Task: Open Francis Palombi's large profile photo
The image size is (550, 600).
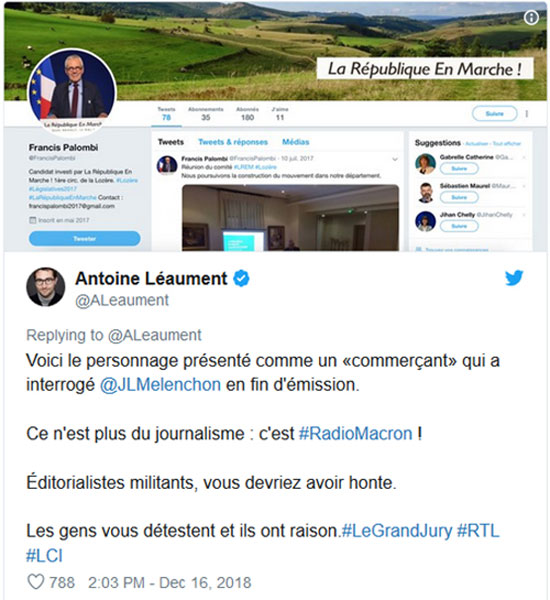Action: [72, 90]
